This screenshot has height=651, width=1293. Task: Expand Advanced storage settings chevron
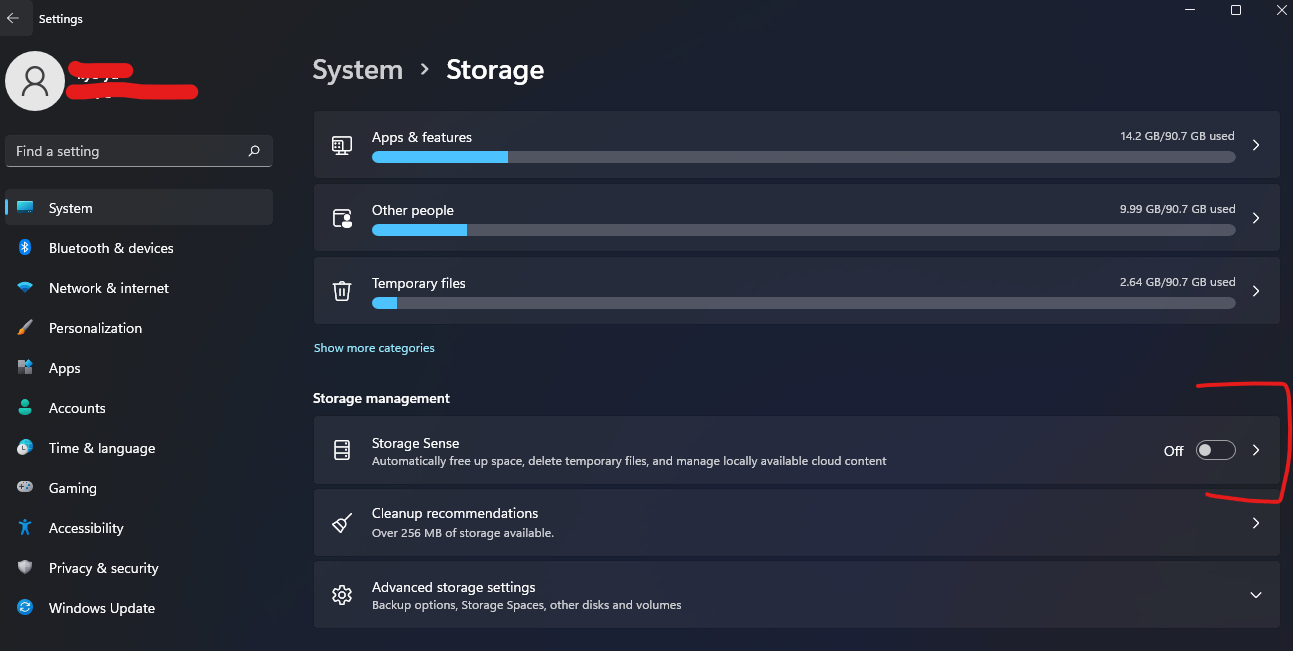pos(1256,595)
